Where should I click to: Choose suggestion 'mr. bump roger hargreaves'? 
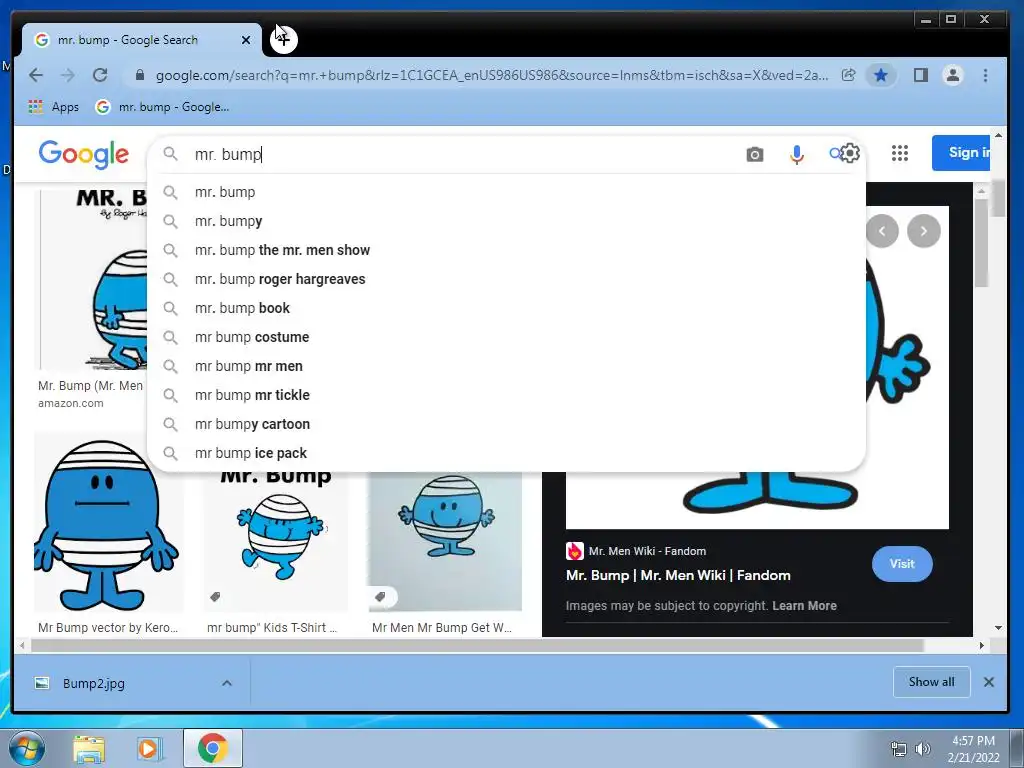point(506,279)
